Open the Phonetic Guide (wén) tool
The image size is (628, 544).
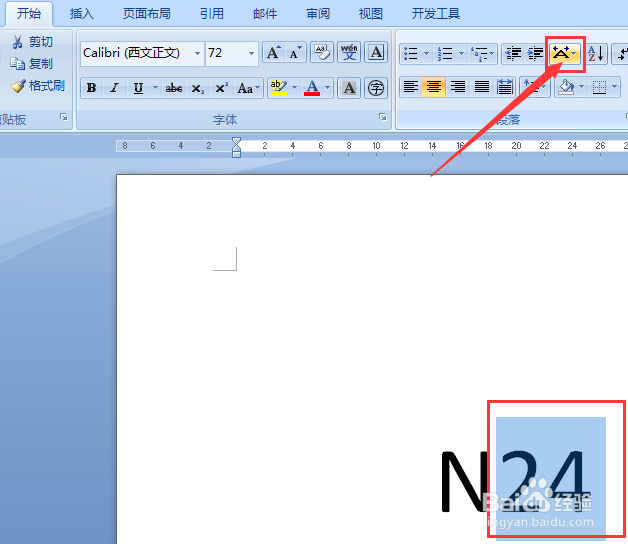click(x=349, y=52)
